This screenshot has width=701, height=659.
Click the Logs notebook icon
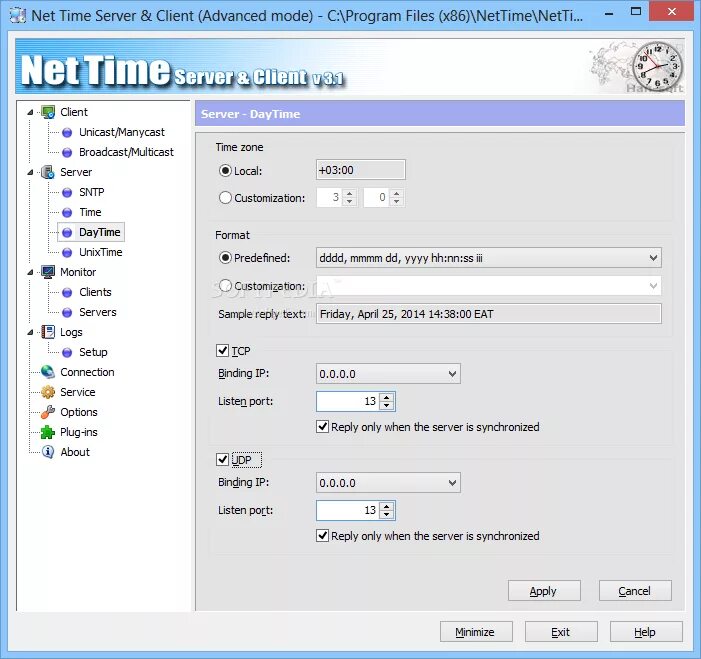(48, 332)
